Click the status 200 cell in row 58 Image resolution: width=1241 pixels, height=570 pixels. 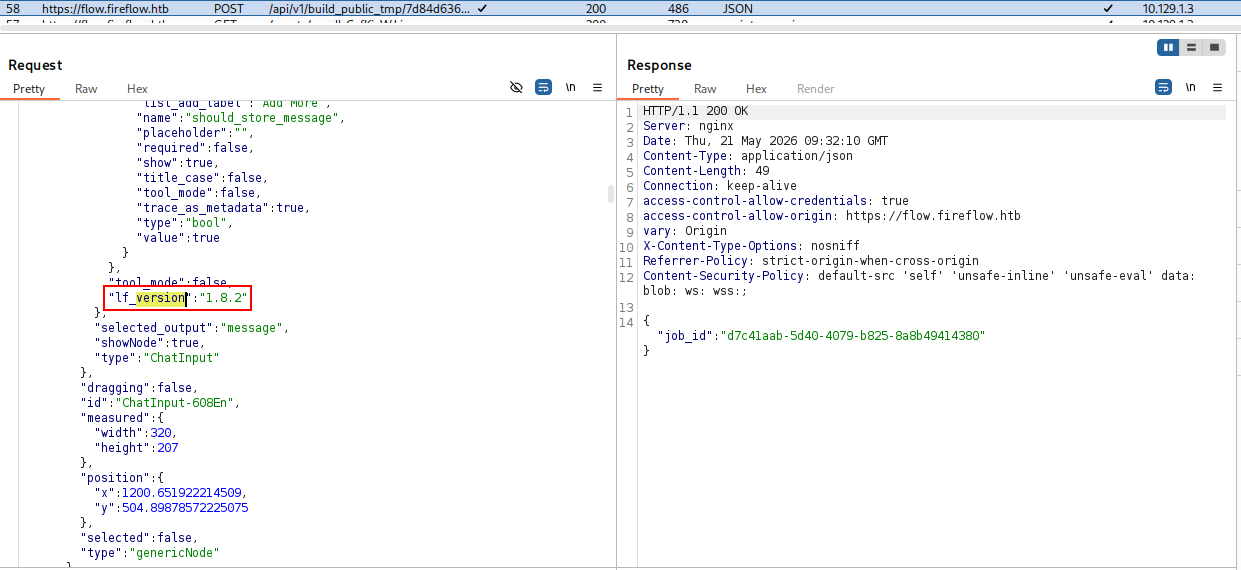(x=596, y=8)
